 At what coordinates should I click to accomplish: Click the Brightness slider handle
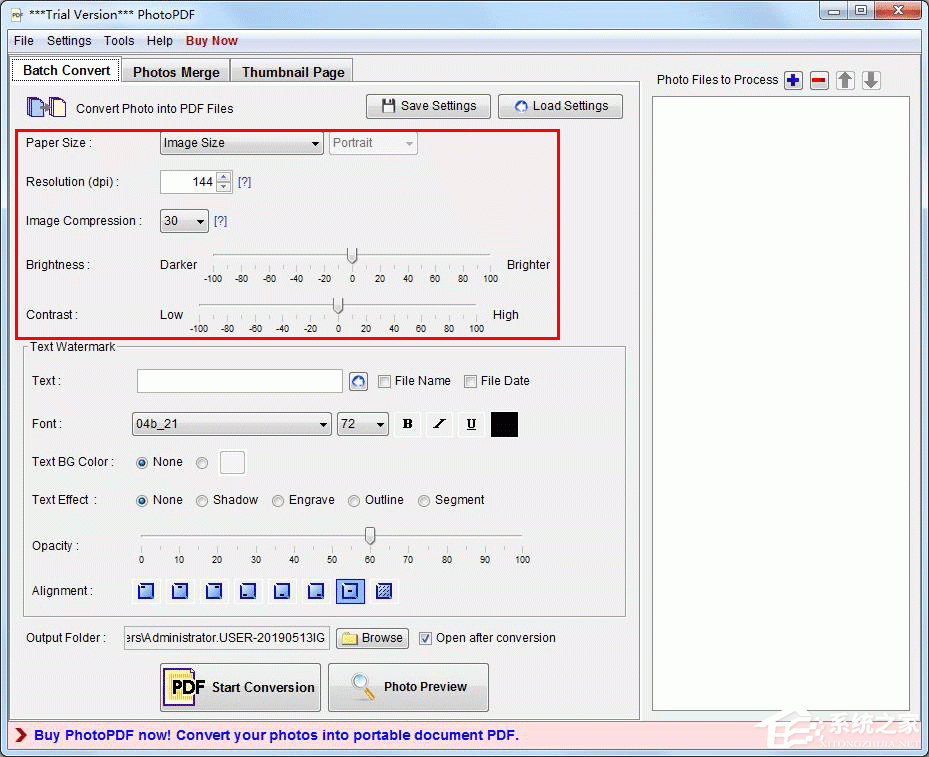point(352,256)
